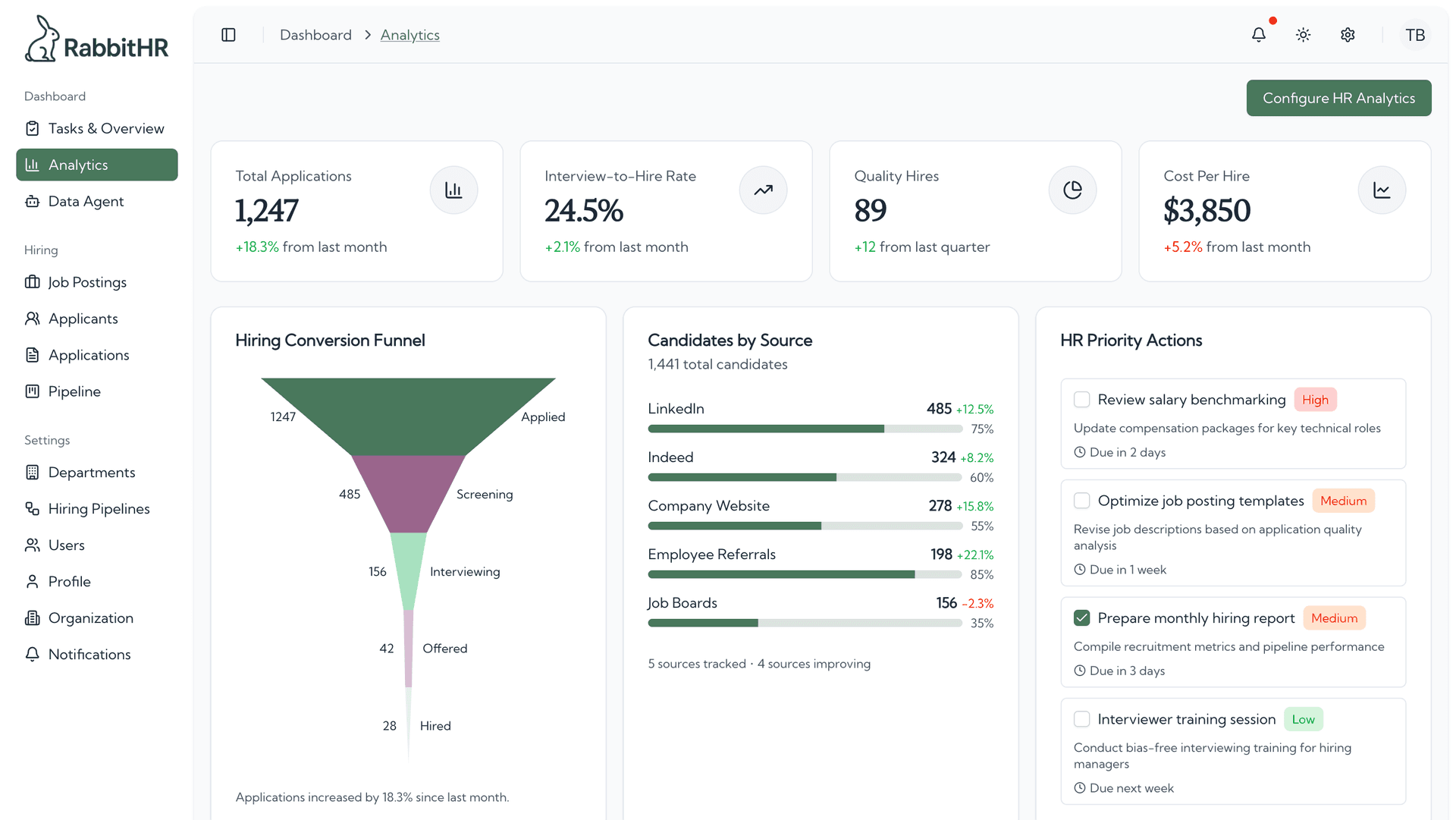Image resolution: width=1456 pixels, height=820 pixels.
Task: Click the trending arrow icon on Interview-to-Hire card
Action: [763, 190]
